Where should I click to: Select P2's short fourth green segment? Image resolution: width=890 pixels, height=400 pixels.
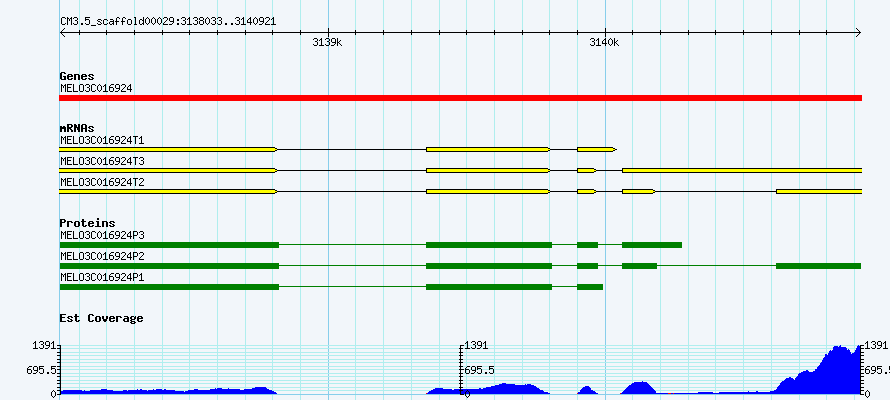click(x=640, y=266)
